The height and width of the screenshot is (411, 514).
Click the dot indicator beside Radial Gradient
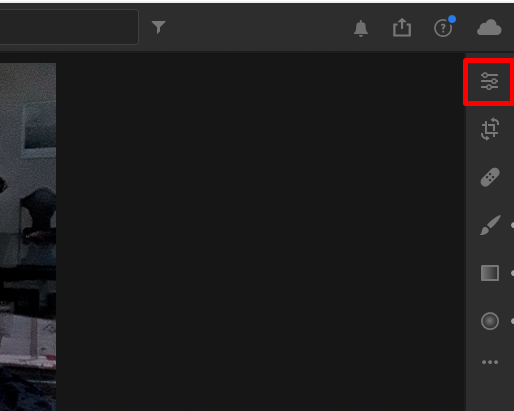[512, 321]
